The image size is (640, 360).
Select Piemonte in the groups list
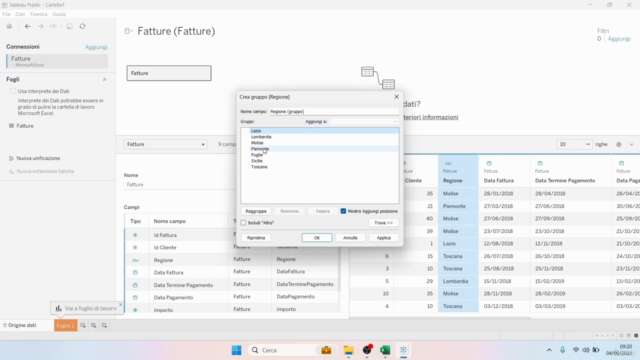tap(260, 149)
